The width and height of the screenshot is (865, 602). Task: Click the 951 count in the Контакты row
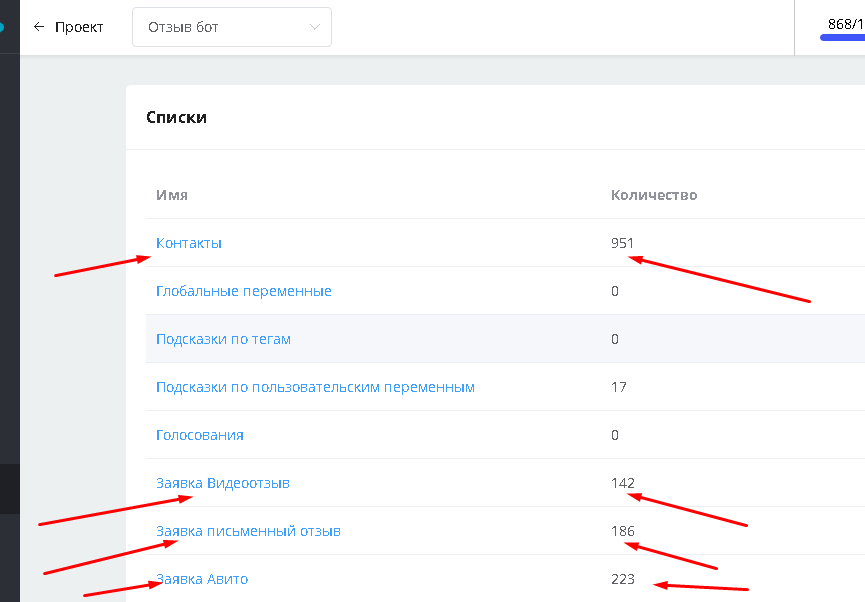tap(622, 243)
